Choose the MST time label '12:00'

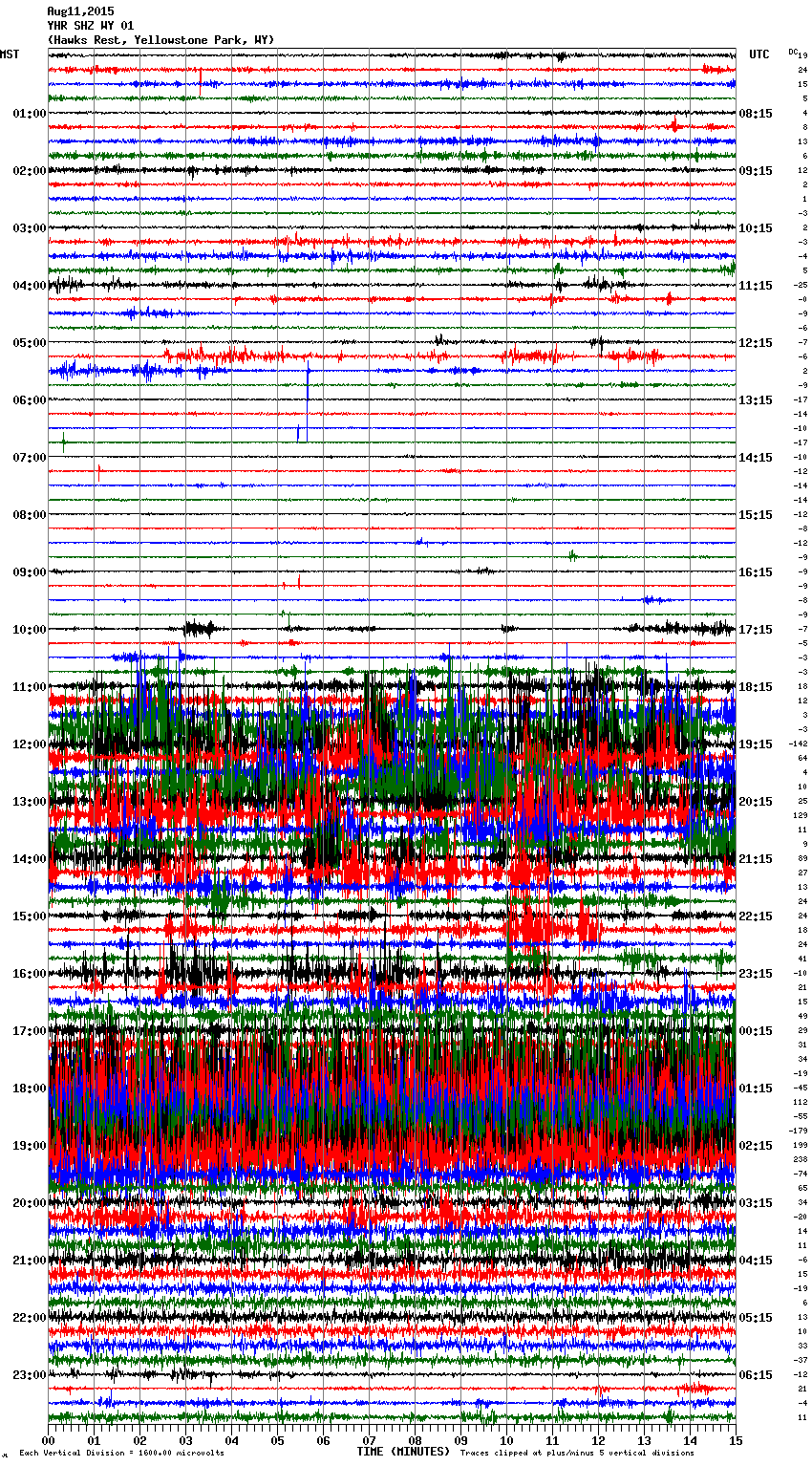(30, 744)
